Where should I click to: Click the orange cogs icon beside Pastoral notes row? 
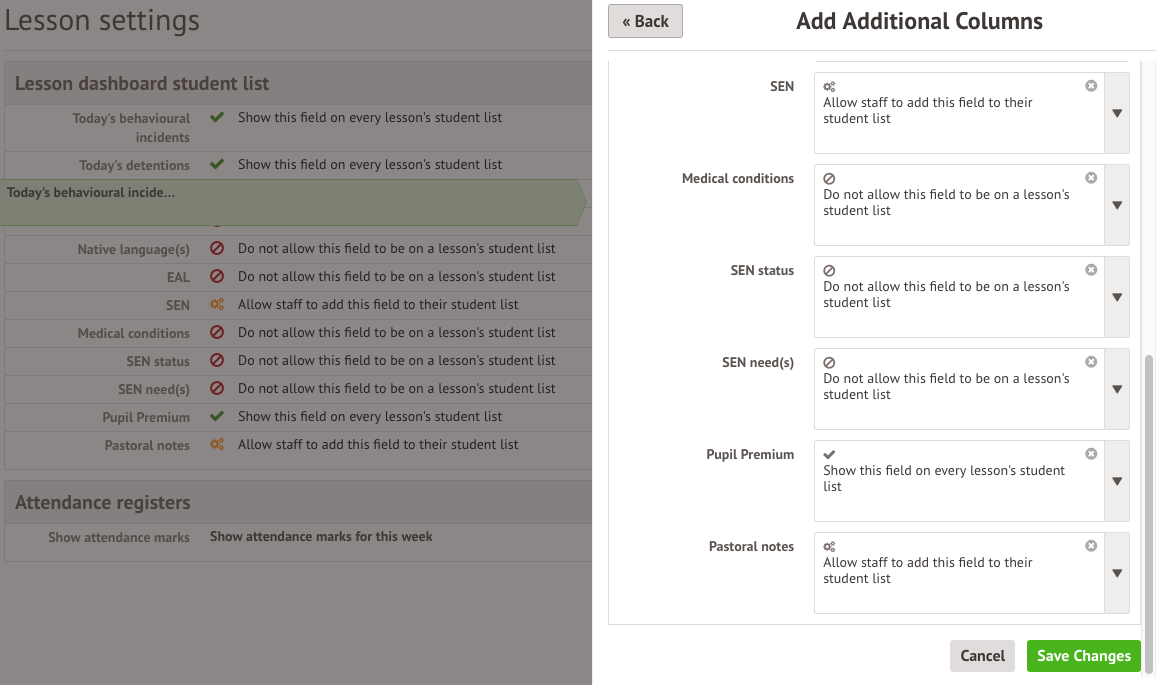tap(217, 444)
